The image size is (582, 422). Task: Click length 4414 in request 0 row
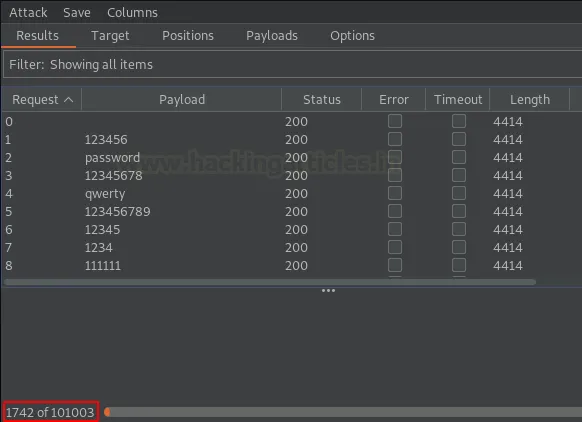508,122
